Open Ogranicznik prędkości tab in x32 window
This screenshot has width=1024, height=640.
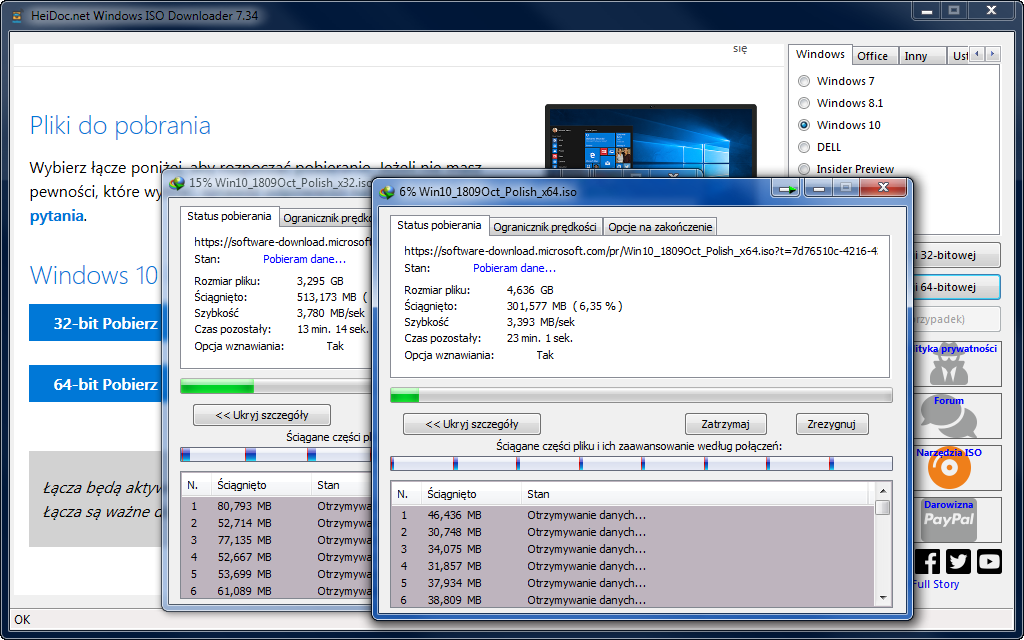[327, 218]
